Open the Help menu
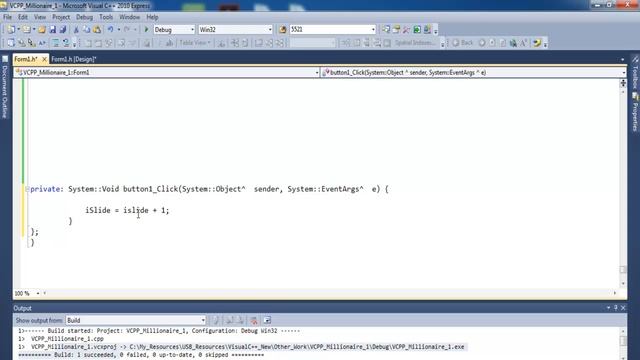640x360 pixels. pyautogui.click(x=152, y=17)
